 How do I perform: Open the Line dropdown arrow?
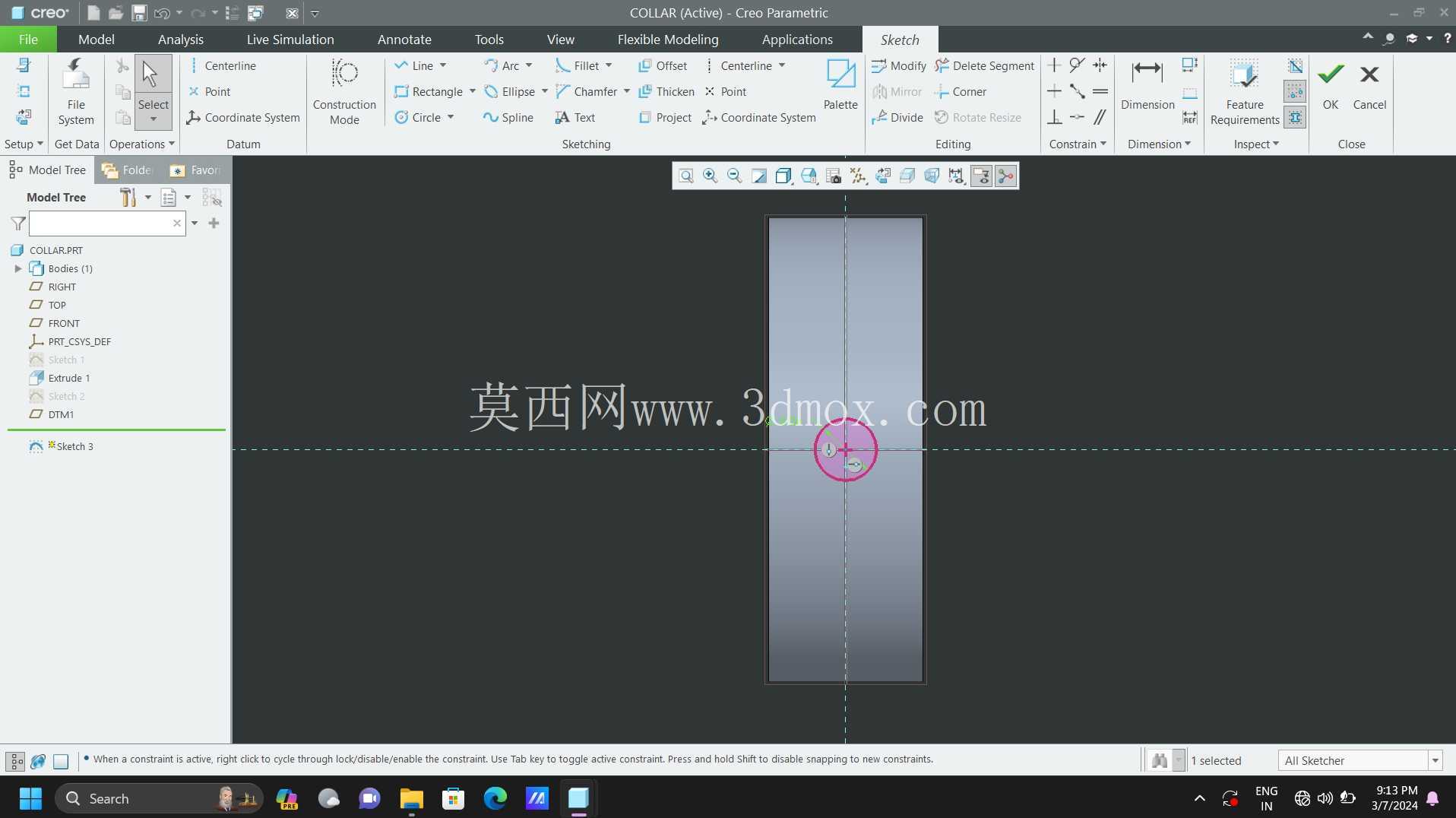pyautogui.click(x=443, y=66)
